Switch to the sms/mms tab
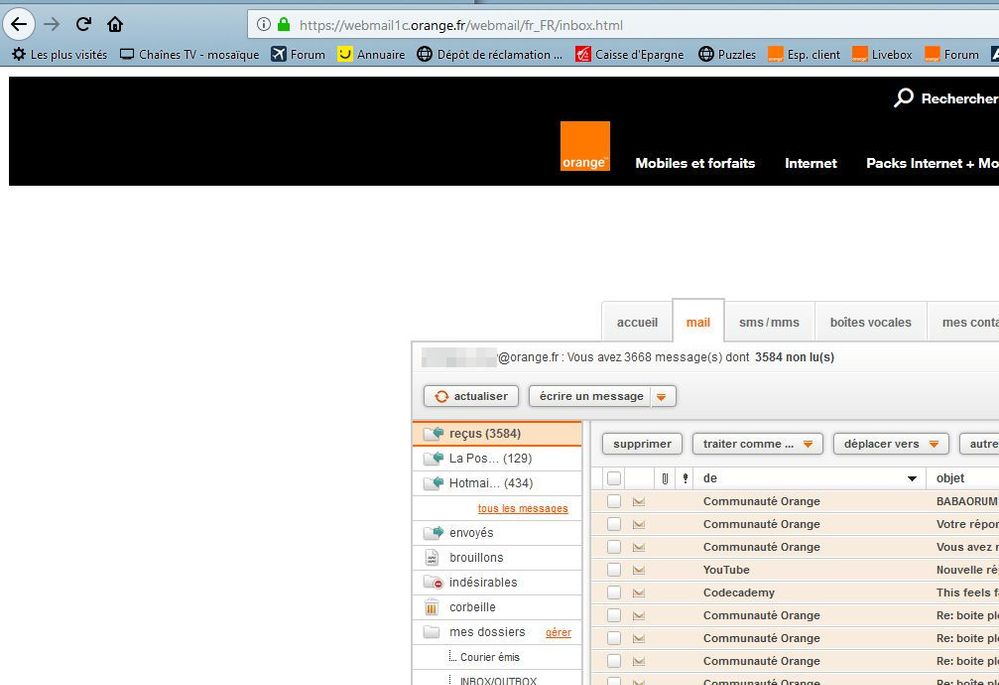This screenshot has height=685, width=999. click(x=769, y=322)
